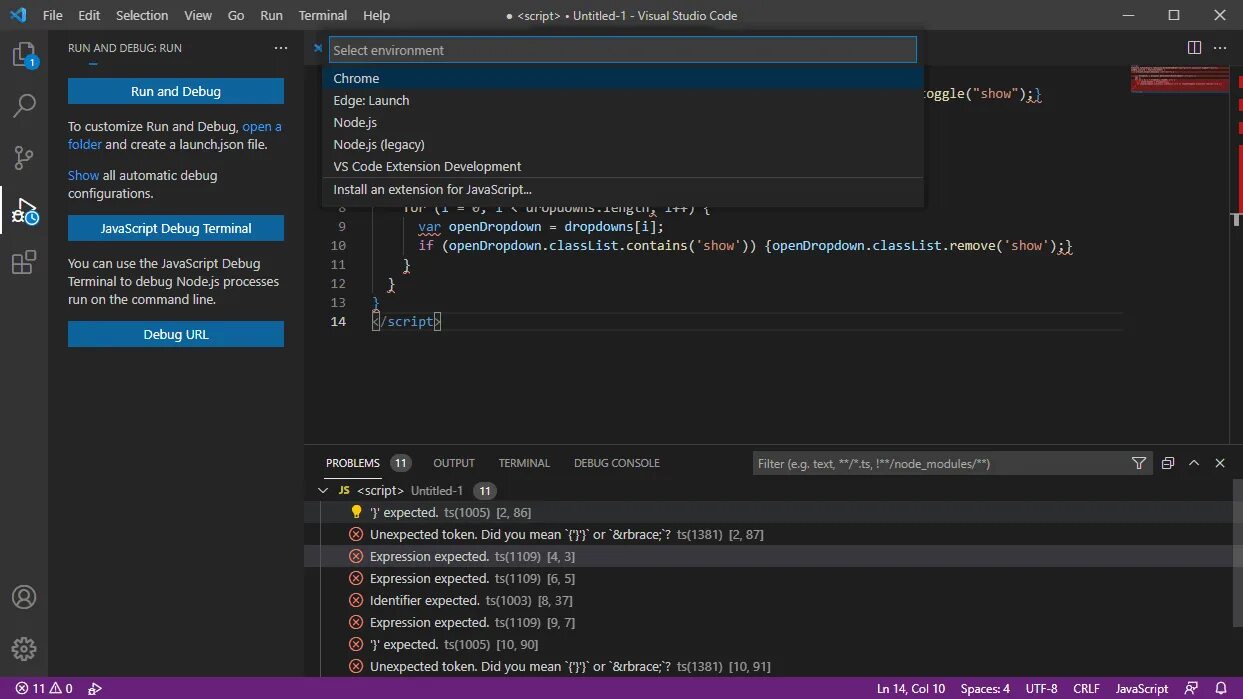
Task: Open the Debug Console tab
Action: tap(617, 463)
